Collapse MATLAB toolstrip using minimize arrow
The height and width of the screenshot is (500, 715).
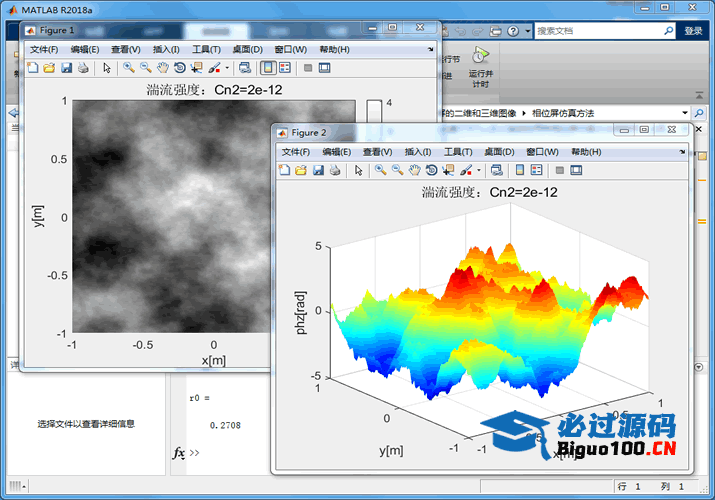click(699, 95)
